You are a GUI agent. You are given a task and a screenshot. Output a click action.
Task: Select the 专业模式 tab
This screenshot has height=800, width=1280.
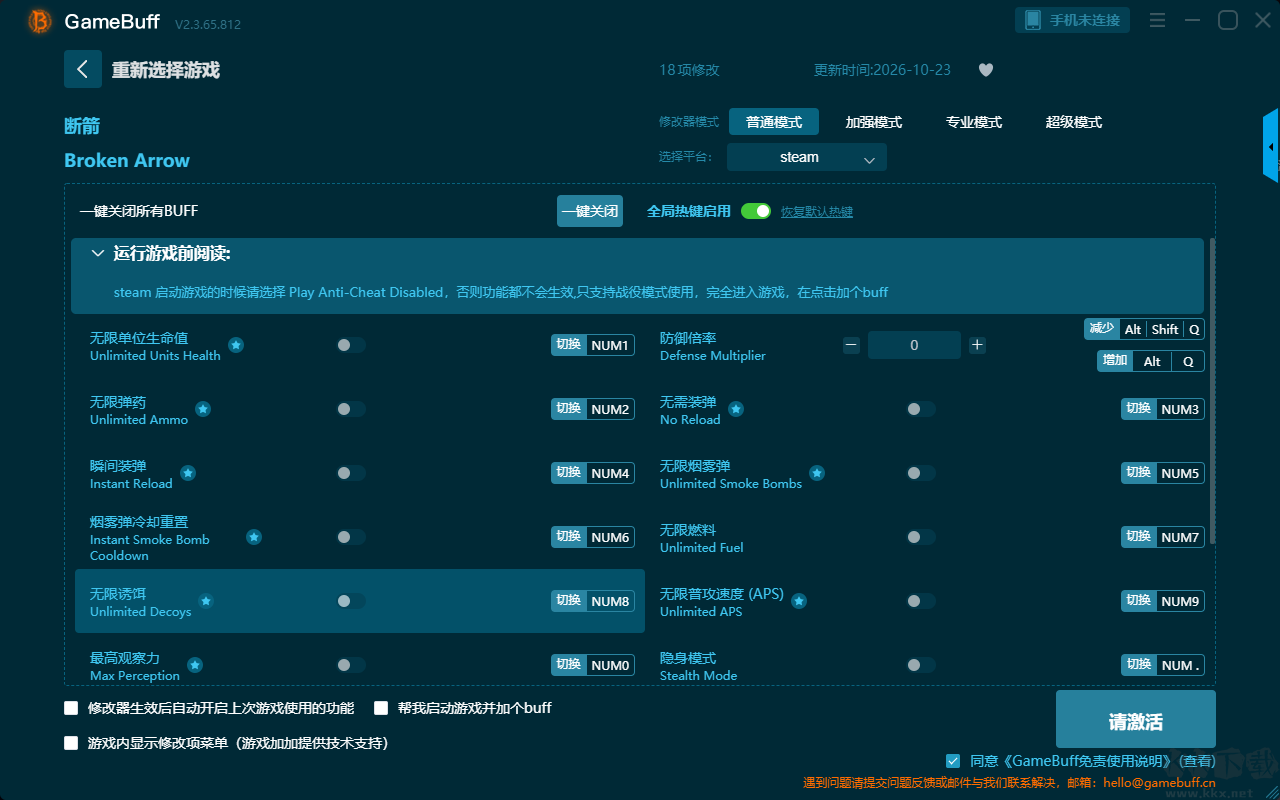point(974,122)
